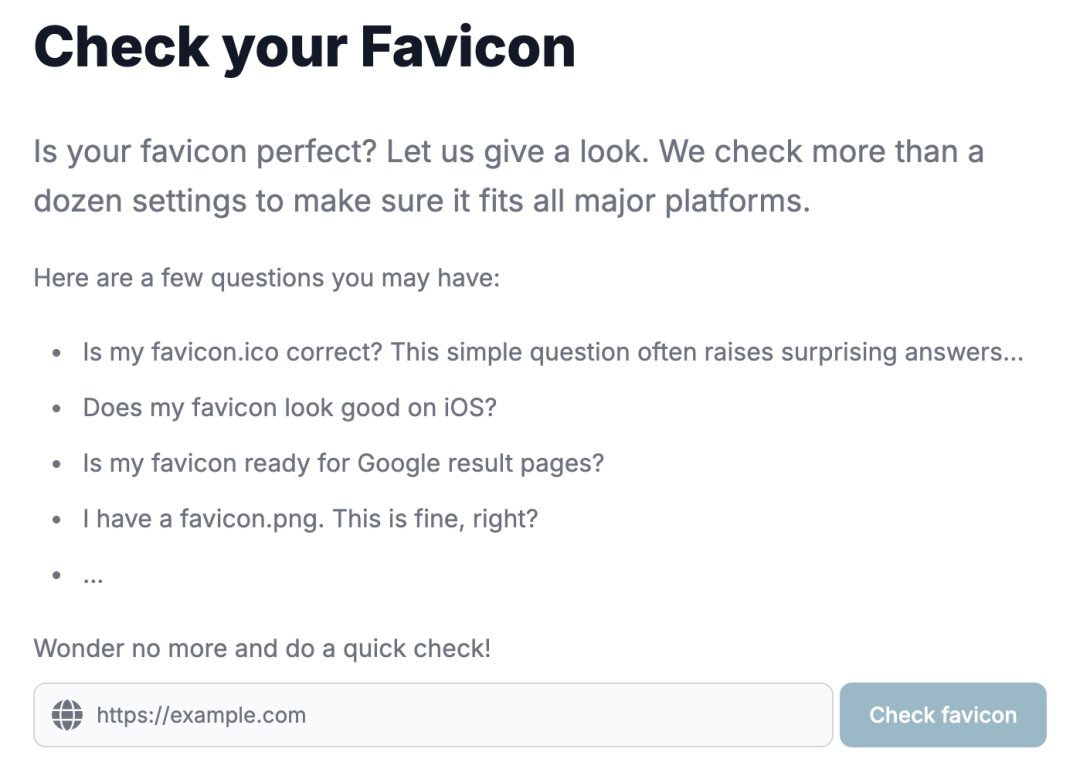Click the "Check your Favicon" heading
Screen dimensions: 1080x769
[x=304, y=48]
